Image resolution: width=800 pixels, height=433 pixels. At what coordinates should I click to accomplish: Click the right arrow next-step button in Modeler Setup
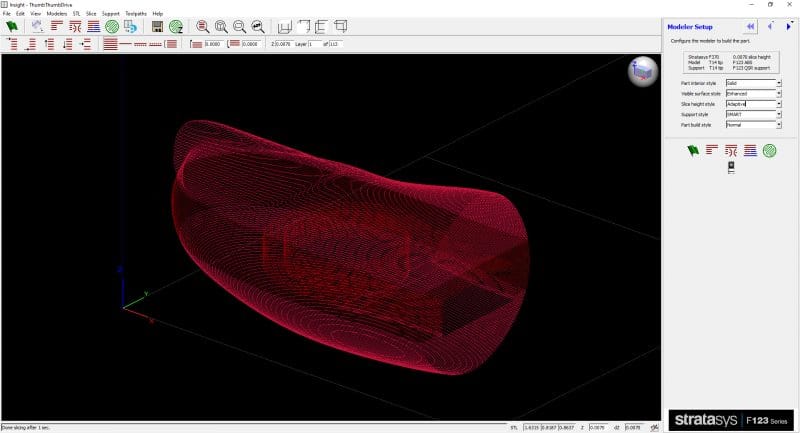786,27
